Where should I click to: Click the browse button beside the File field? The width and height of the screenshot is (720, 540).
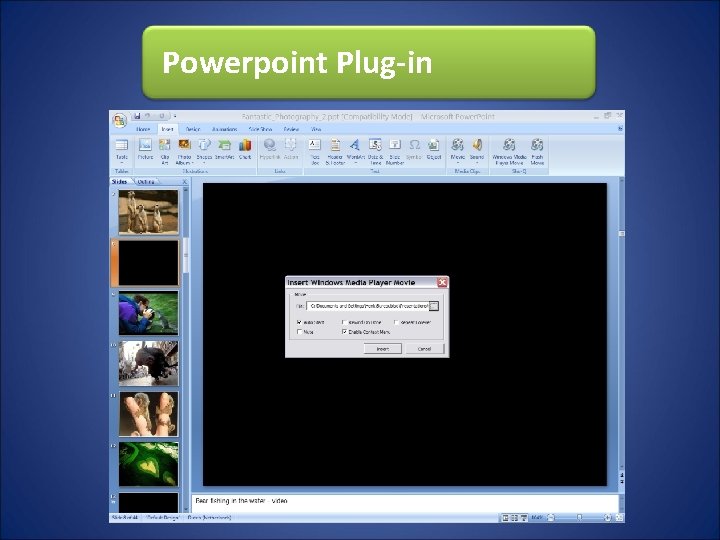434,306
